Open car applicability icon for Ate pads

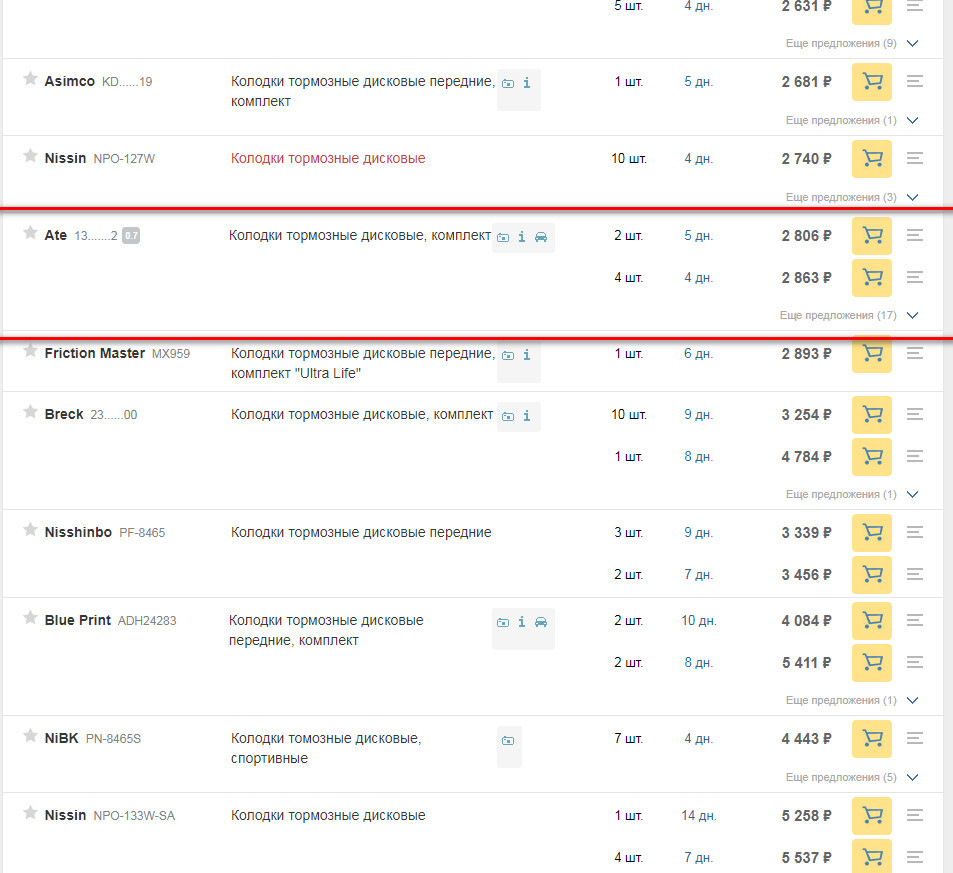(541, 237)
